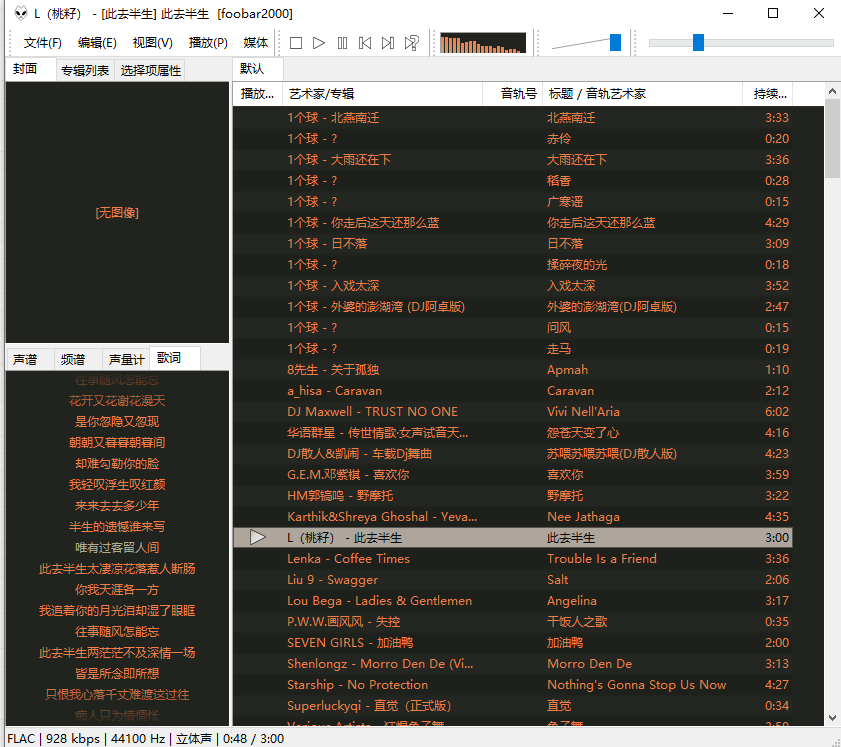The height and width of the screenshot is (747, 841).
Task: Click the seek bar slider handle
Action: click(698, 43)
